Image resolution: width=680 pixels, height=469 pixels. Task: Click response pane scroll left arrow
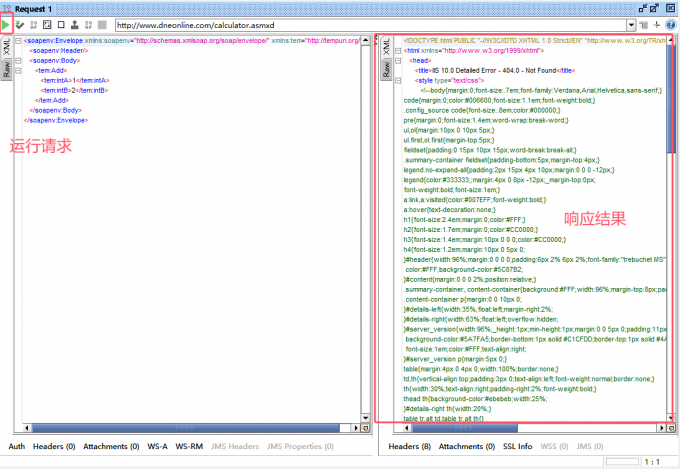tap(407, 428)
